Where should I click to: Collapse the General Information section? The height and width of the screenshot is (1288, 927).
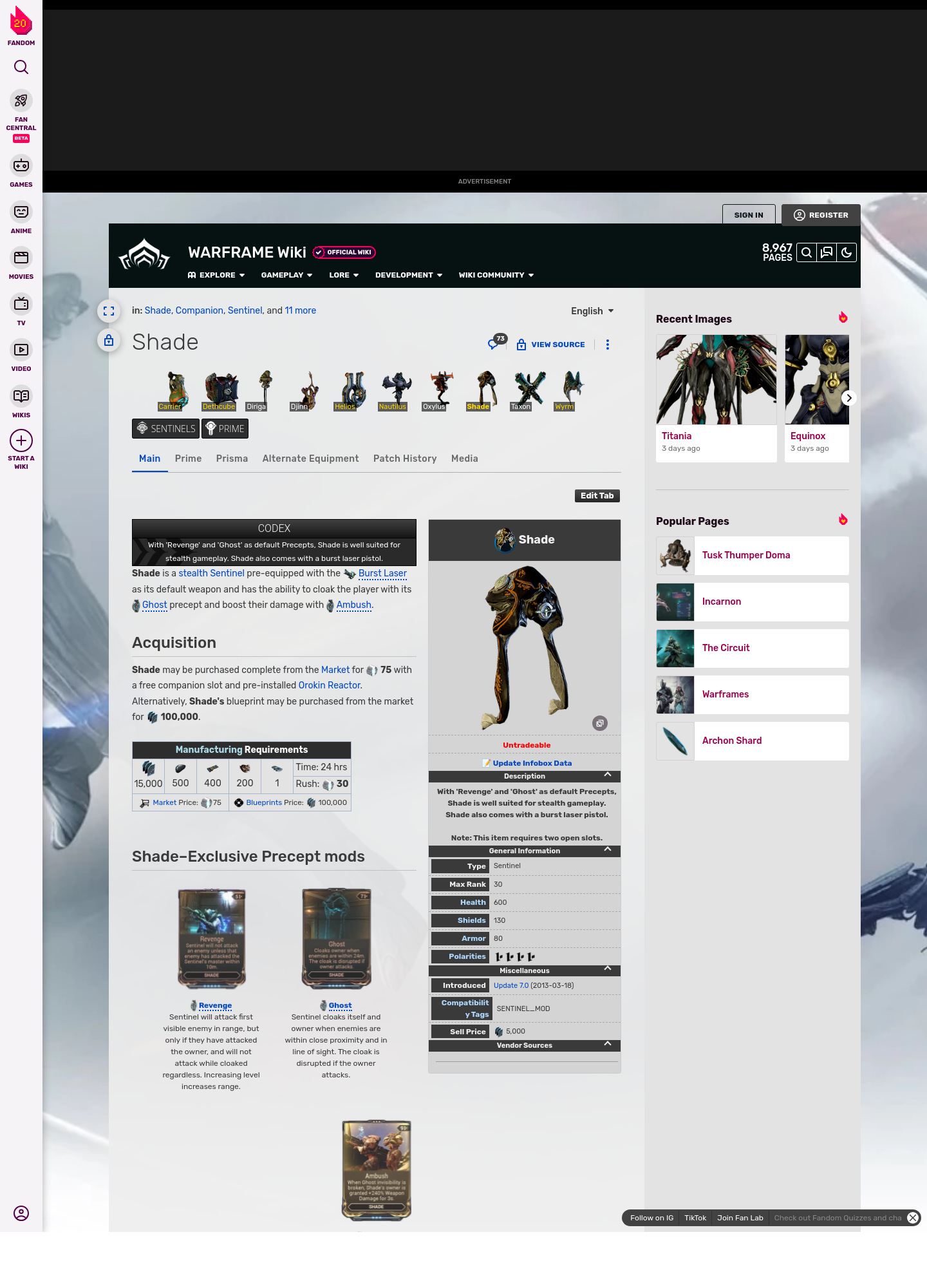coord(607,850)
